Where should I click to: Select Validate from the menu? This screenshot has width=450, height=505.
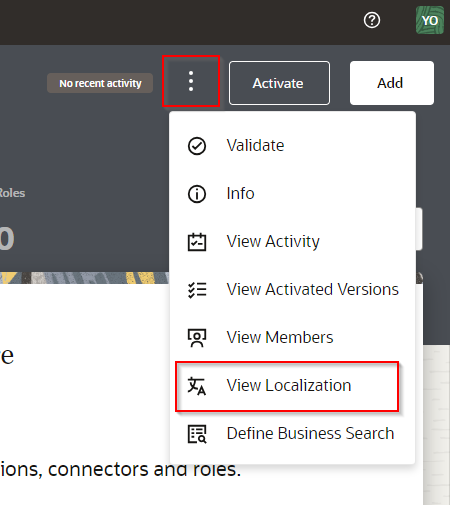[292, 146]
